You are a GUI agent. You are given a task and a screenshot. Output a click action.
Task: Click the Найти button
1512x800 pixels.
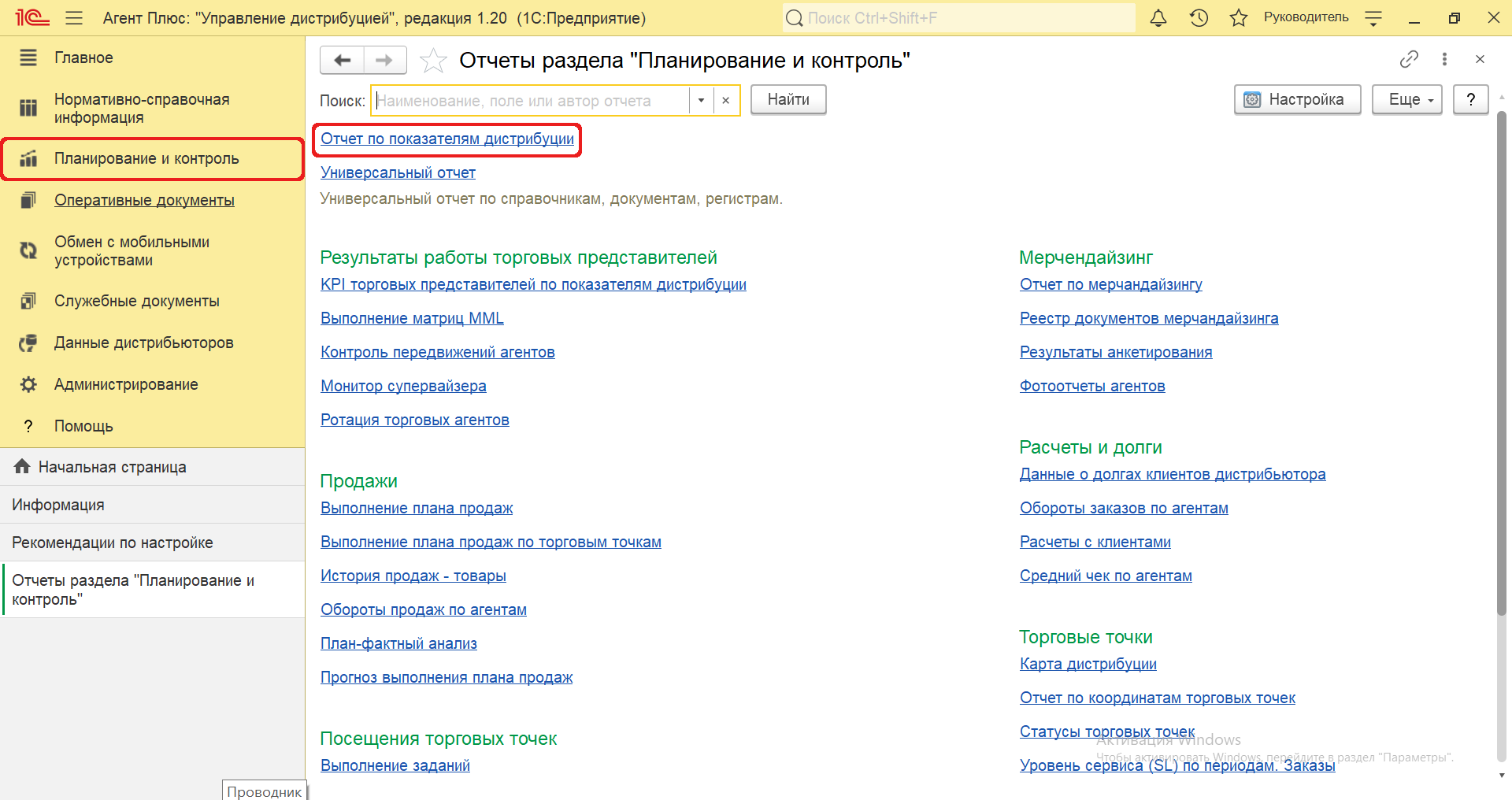[x=788, y=100]
